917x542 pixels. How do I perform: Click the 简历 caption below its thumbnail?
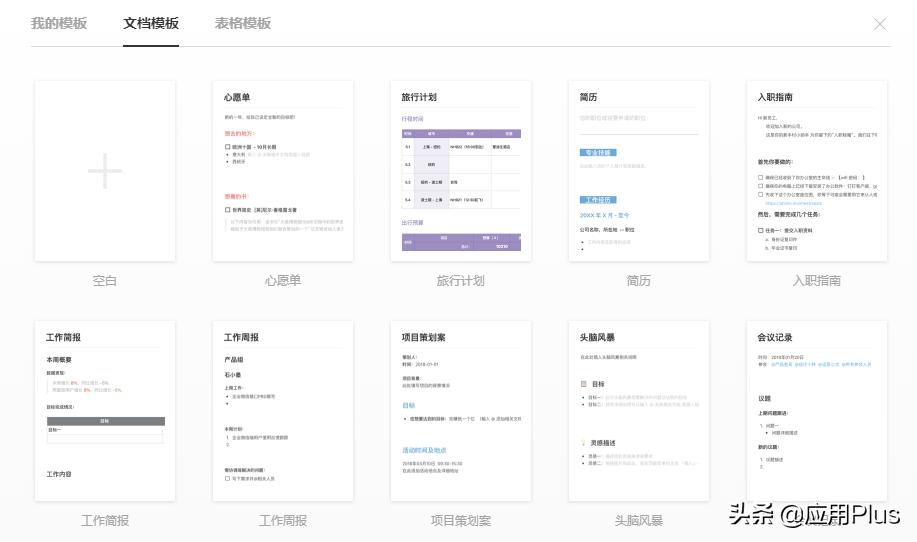click(639, 281)
